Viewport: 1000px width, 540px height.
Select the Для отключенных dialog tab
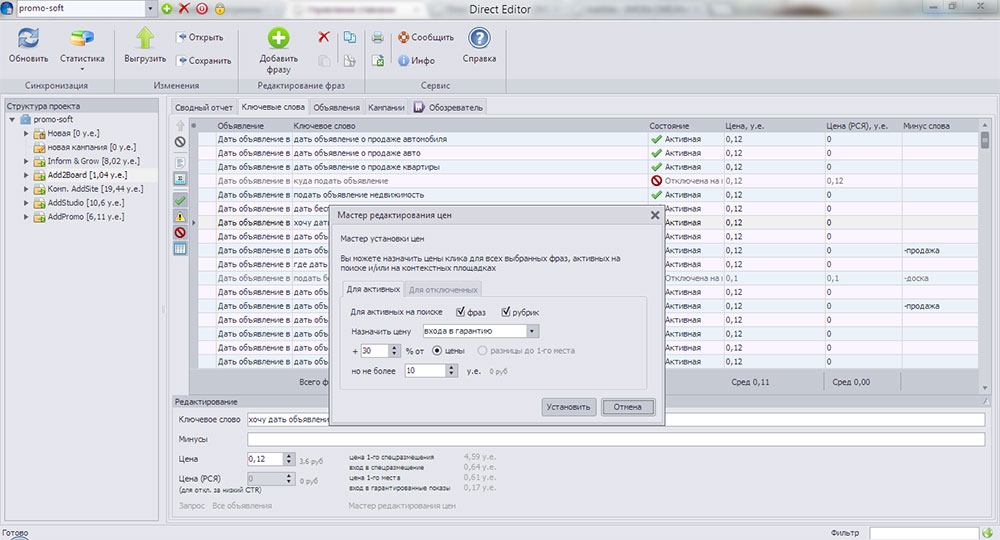click(443, 289)
